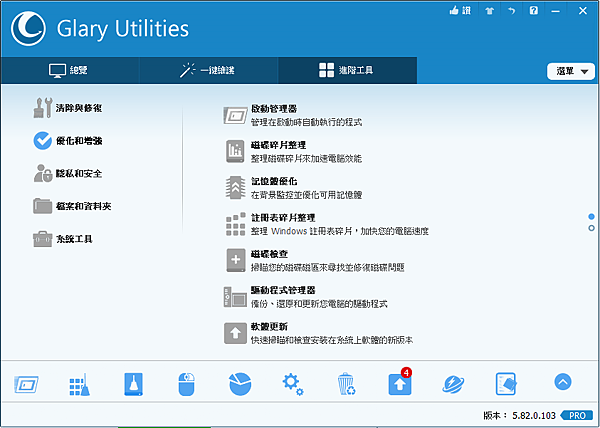This screenshot has width=600, height=428.
Task: Click description mentioning Windows 註冊表碎片
Action: (x=340, y=231)
